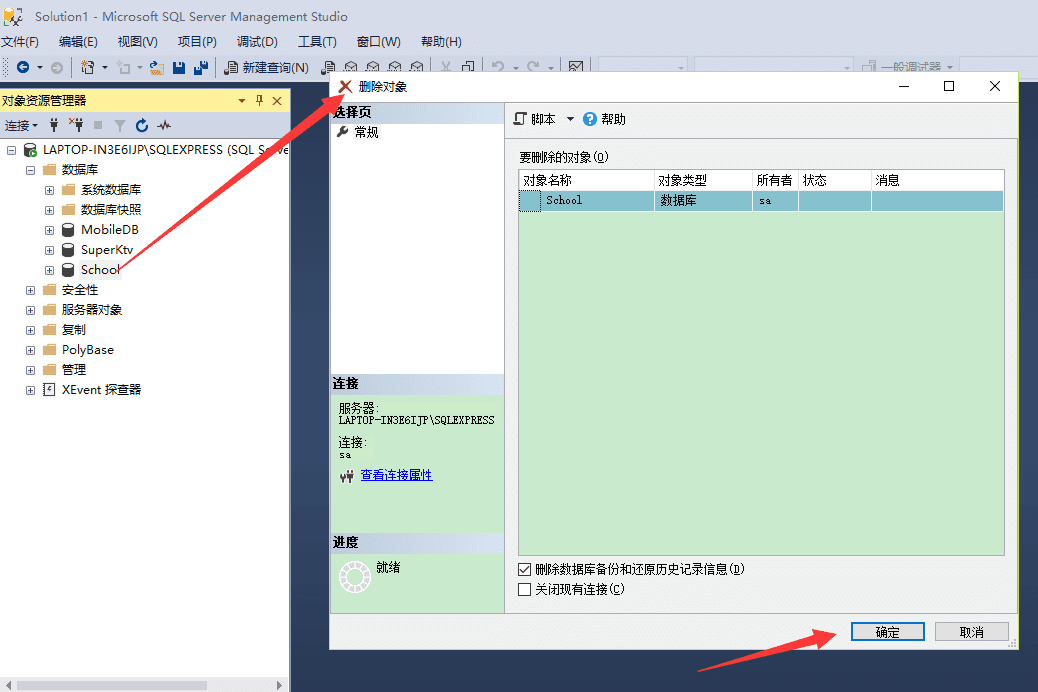Open the 连接 dropdown in Object Explorer
This screenshot has width=1038, height=692.
(x=21, y=125)
